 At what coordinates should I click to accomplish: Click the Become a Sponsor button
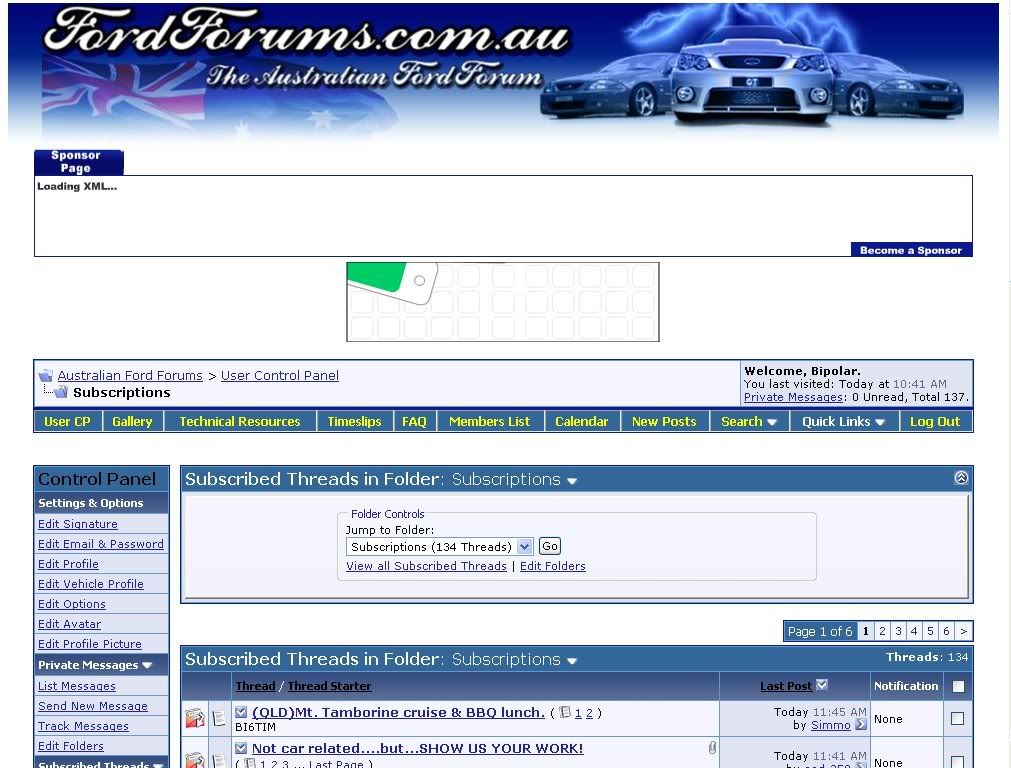coord(911,250)
